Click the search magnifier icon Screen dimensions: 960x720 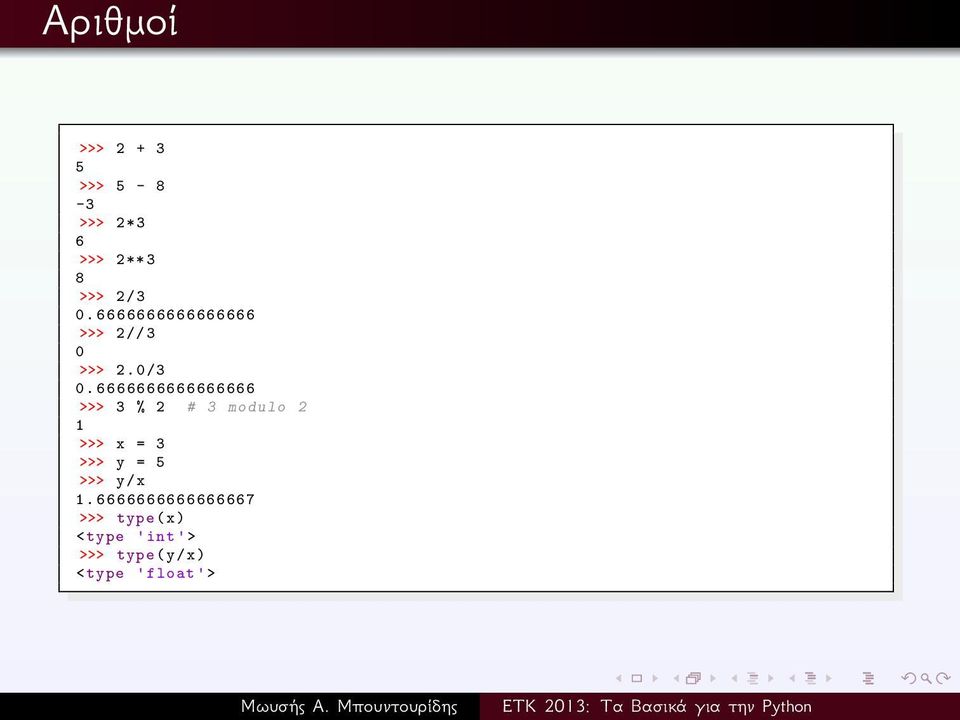coord(926,678)
